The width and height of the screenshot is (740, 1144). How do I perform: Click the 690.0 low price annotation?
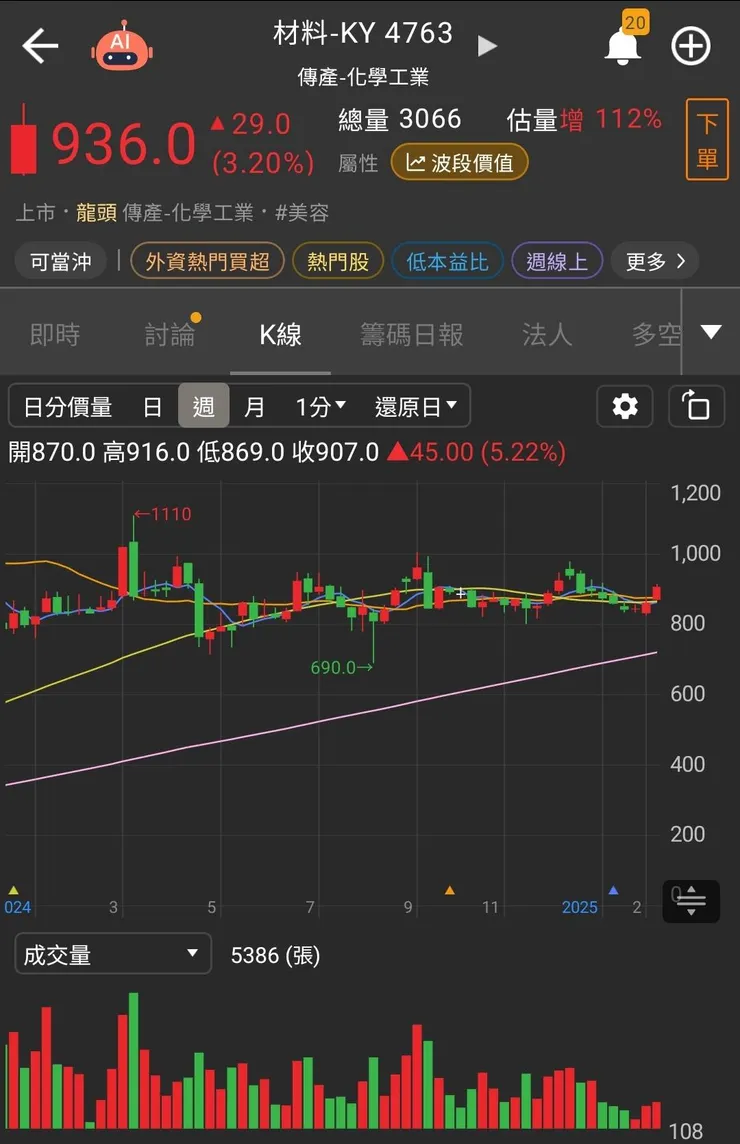tap(342, 667)
